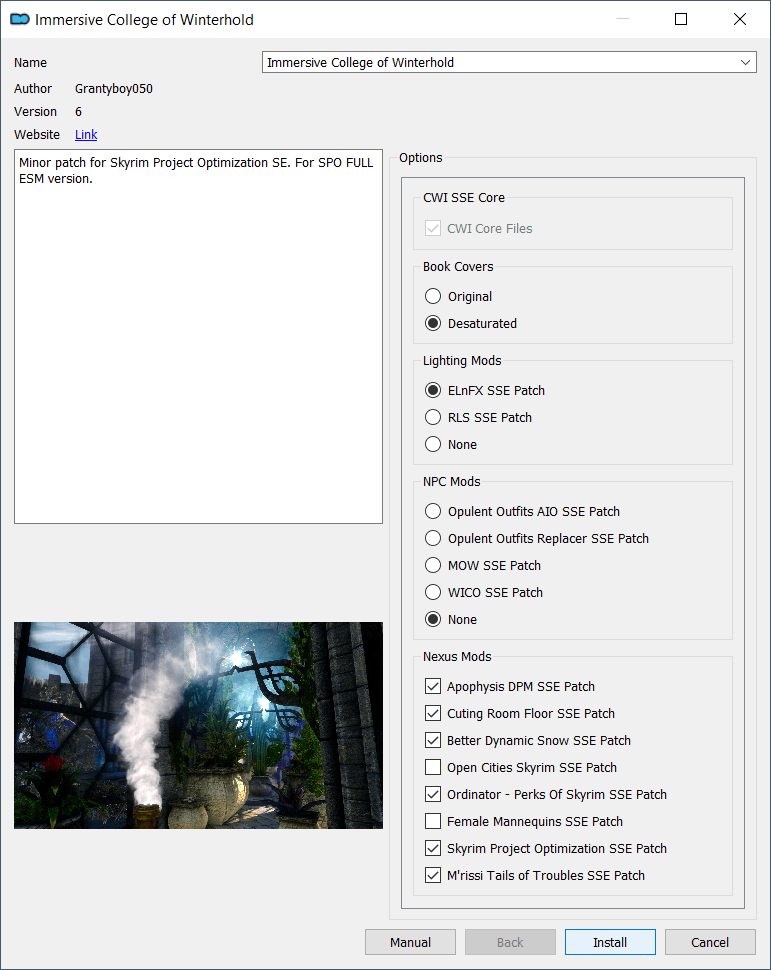Click the Cancel button
771x970 pixels.
pos(710,942)
